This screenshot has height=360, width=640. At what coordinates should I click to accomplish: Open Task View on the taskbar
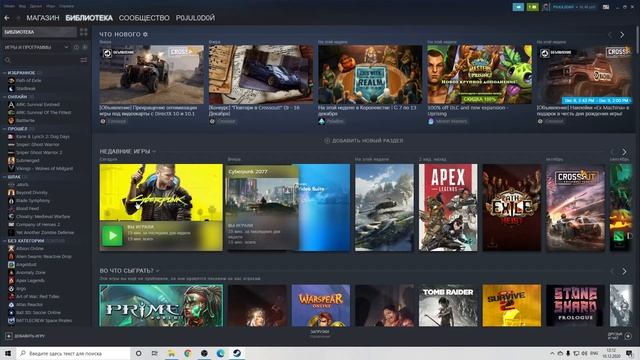[155, 353]
